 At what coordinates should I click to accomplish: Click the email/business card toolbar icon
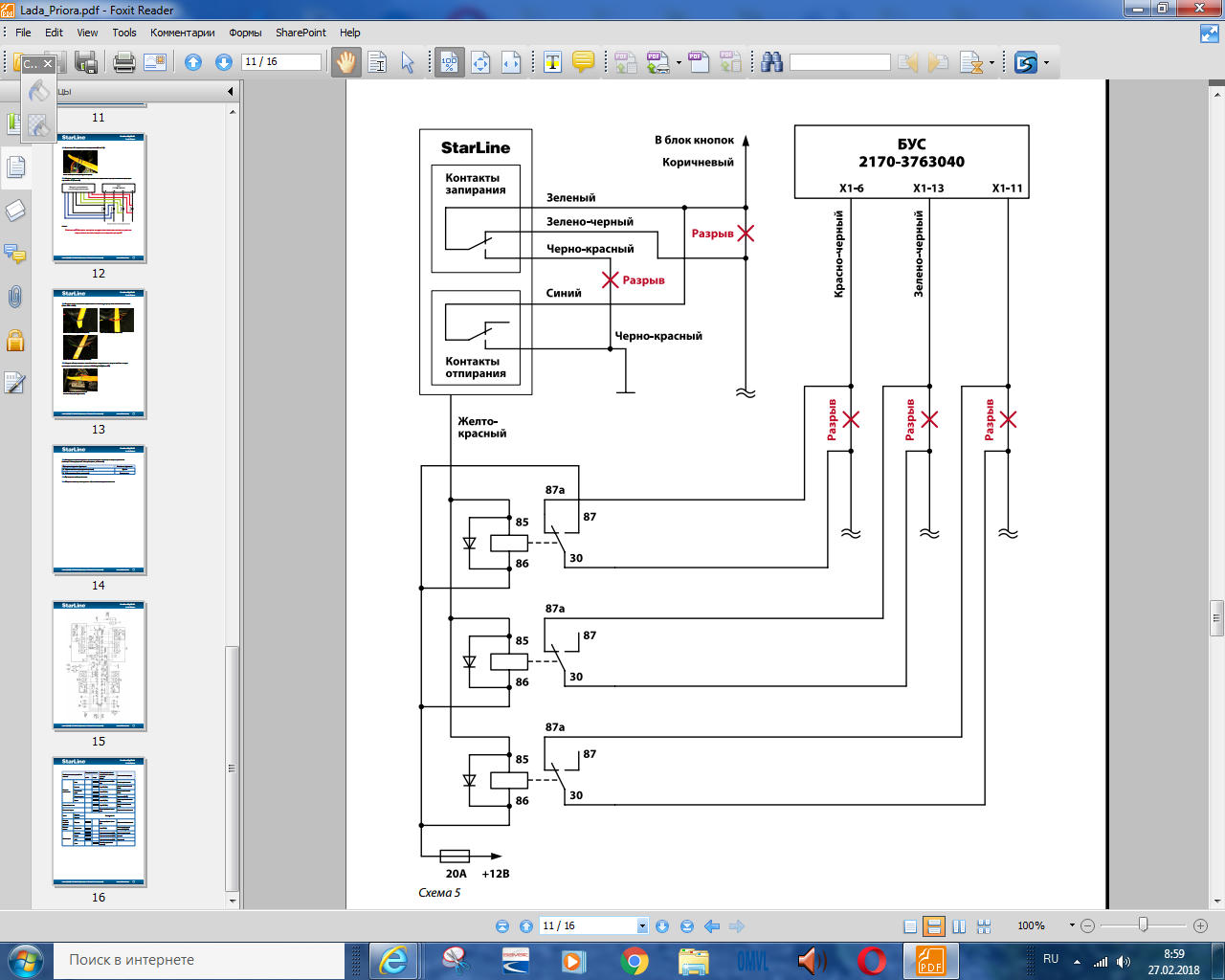click(155, 62)
